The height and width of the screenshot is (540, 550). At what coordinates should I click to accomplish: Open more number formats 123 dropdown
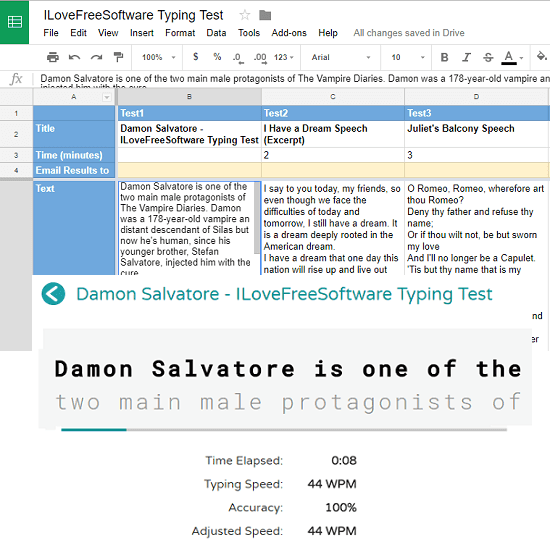click(284, 57)
